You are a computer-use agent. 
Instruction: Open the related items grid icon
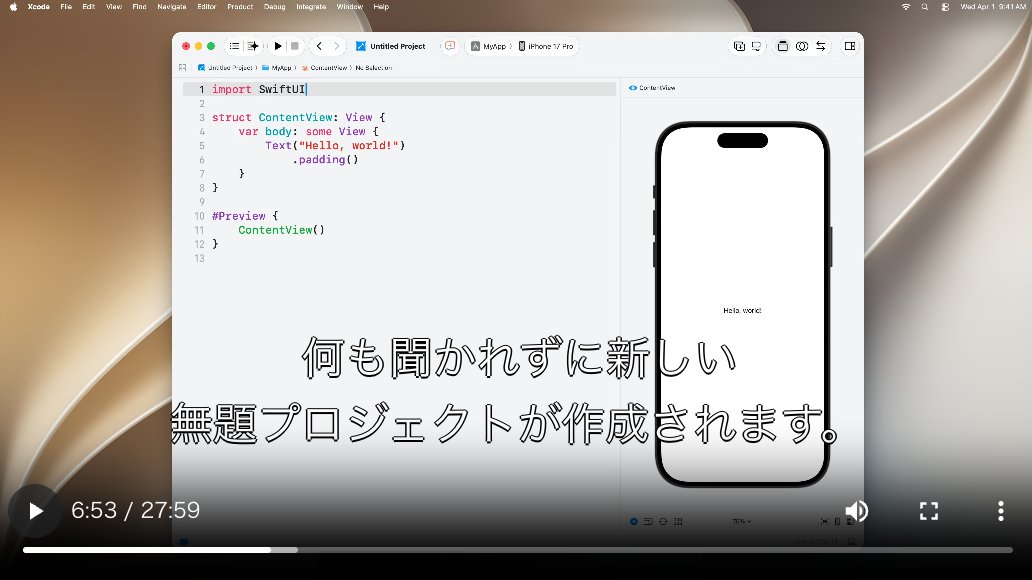tap(182, 68)
